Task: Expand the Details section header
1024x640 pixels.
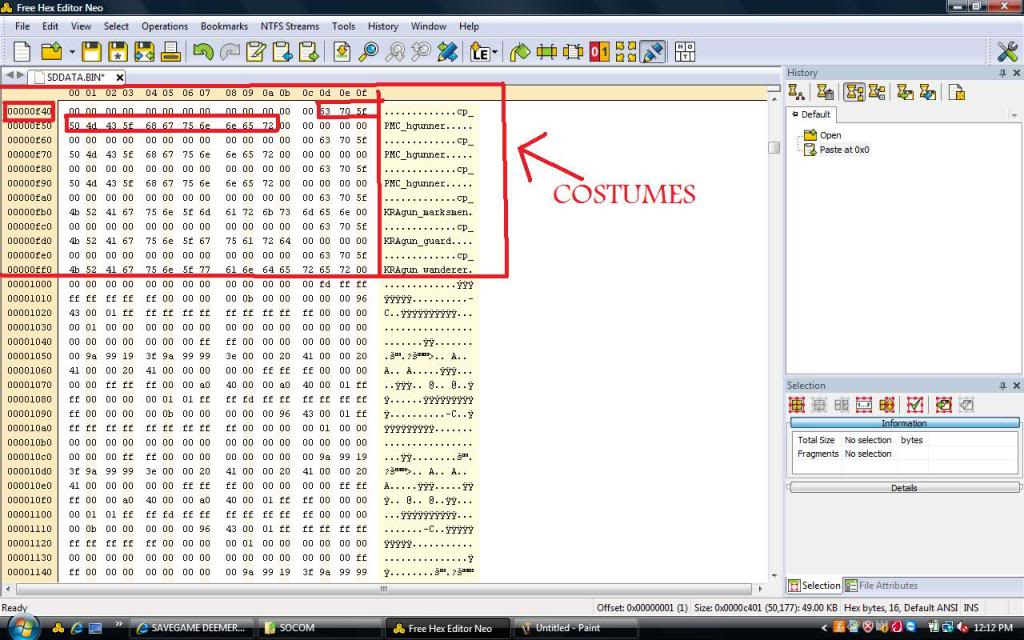Action: point(904,488)
